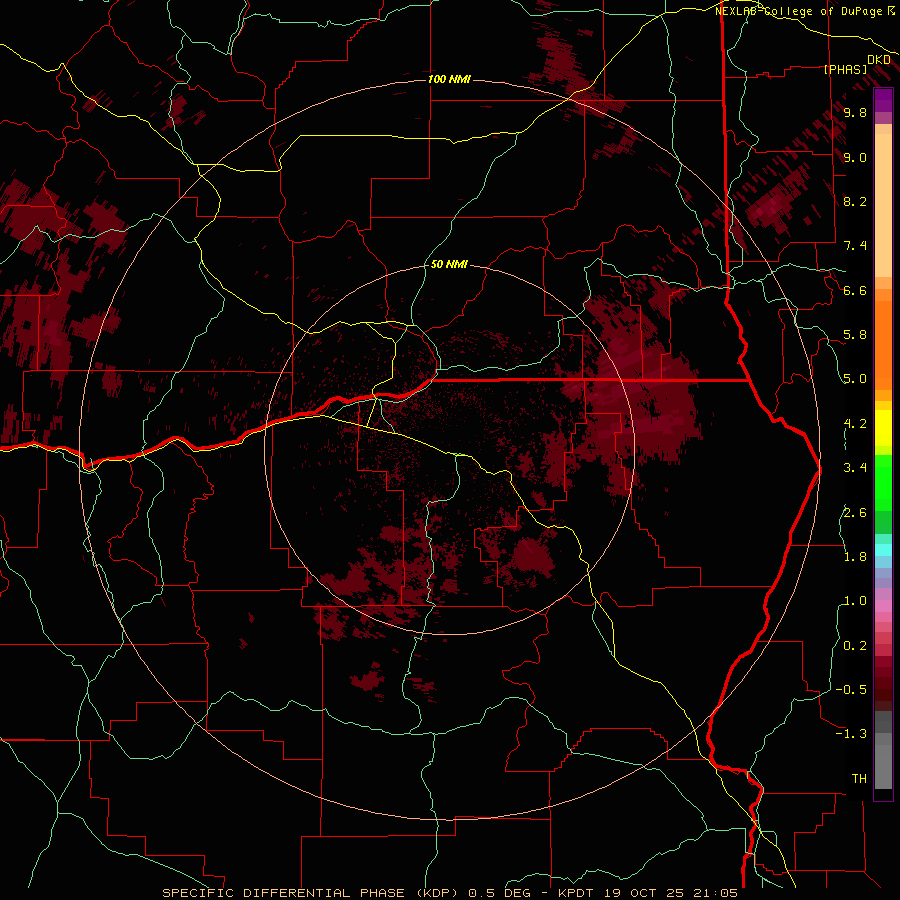Screen dimensions: 900x900
Task: Click the 8.2 value on the color scale
Action: pyautogui.click(x=855, y=201)
